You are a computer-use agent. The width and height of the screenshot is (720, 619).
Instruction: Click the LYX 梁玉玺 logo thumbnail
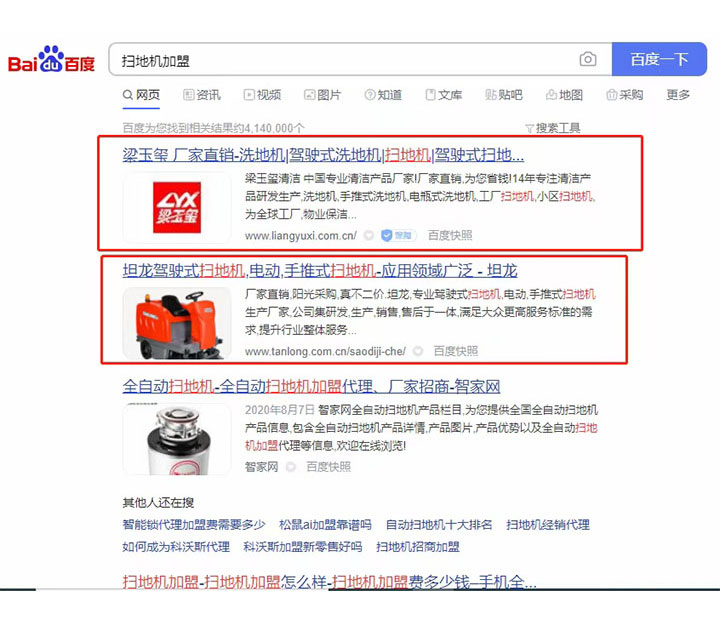[177, 208]
